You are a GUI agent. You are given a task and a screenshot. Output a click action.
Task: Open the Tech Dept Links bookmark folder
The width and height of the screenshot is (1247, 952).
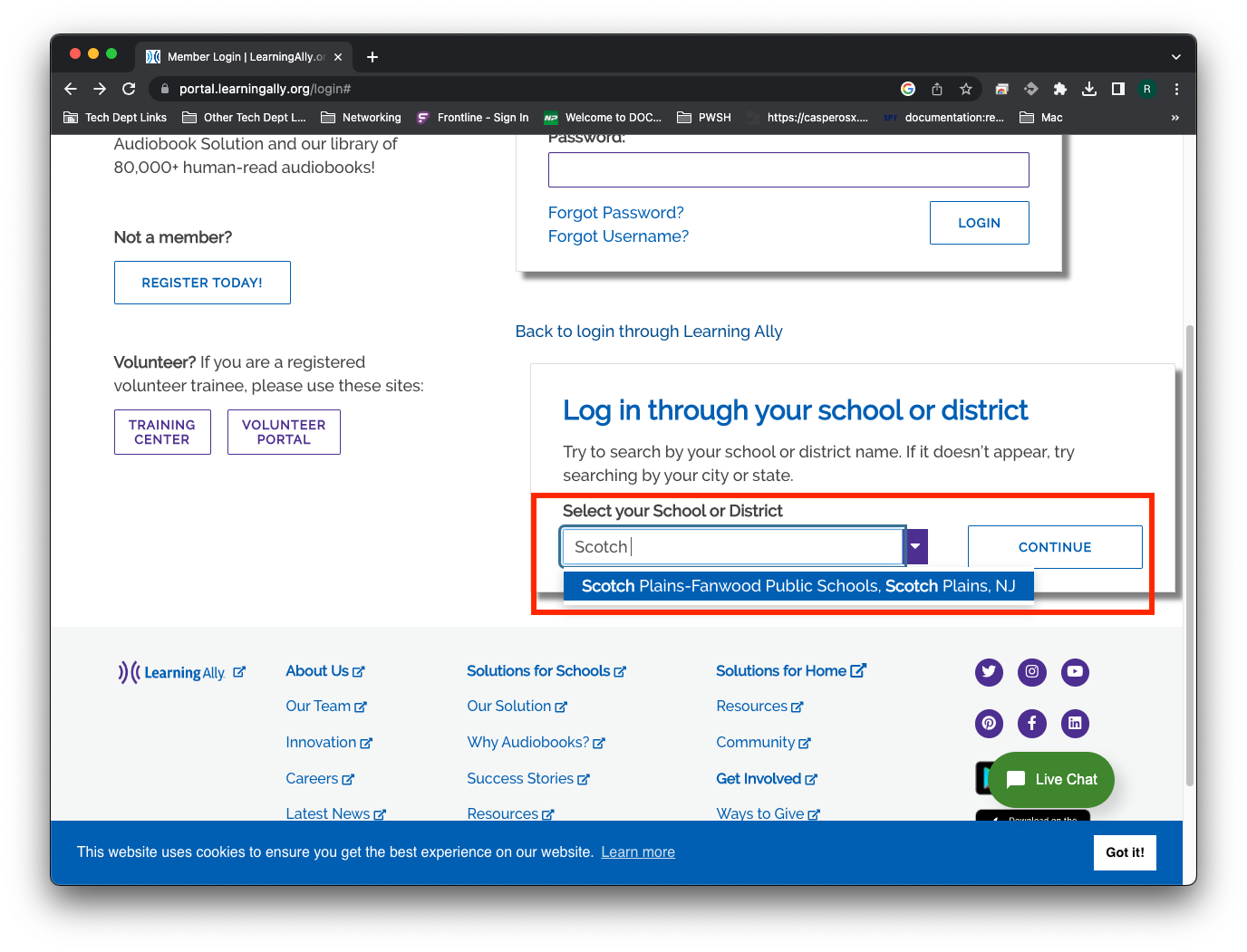(115, 118)
